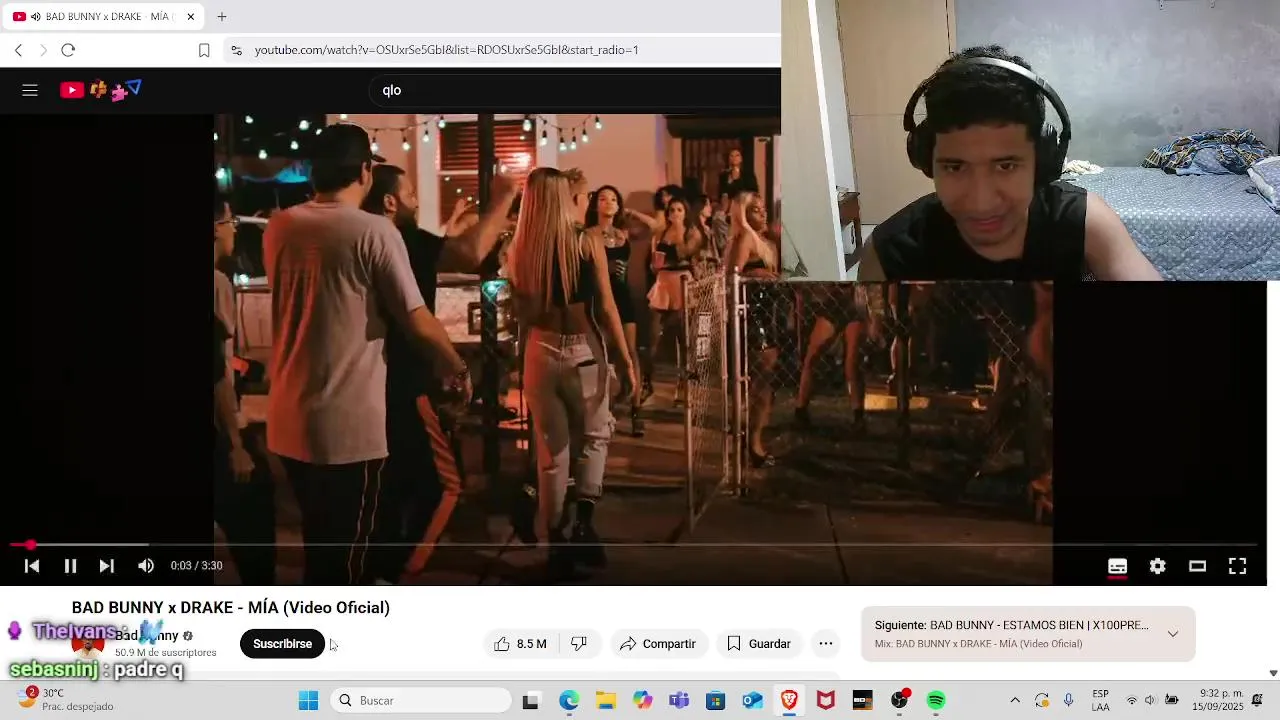Viewport: 1280px width, 720px height.
Task: Skip to the previous video
Action: click(32, 566)
